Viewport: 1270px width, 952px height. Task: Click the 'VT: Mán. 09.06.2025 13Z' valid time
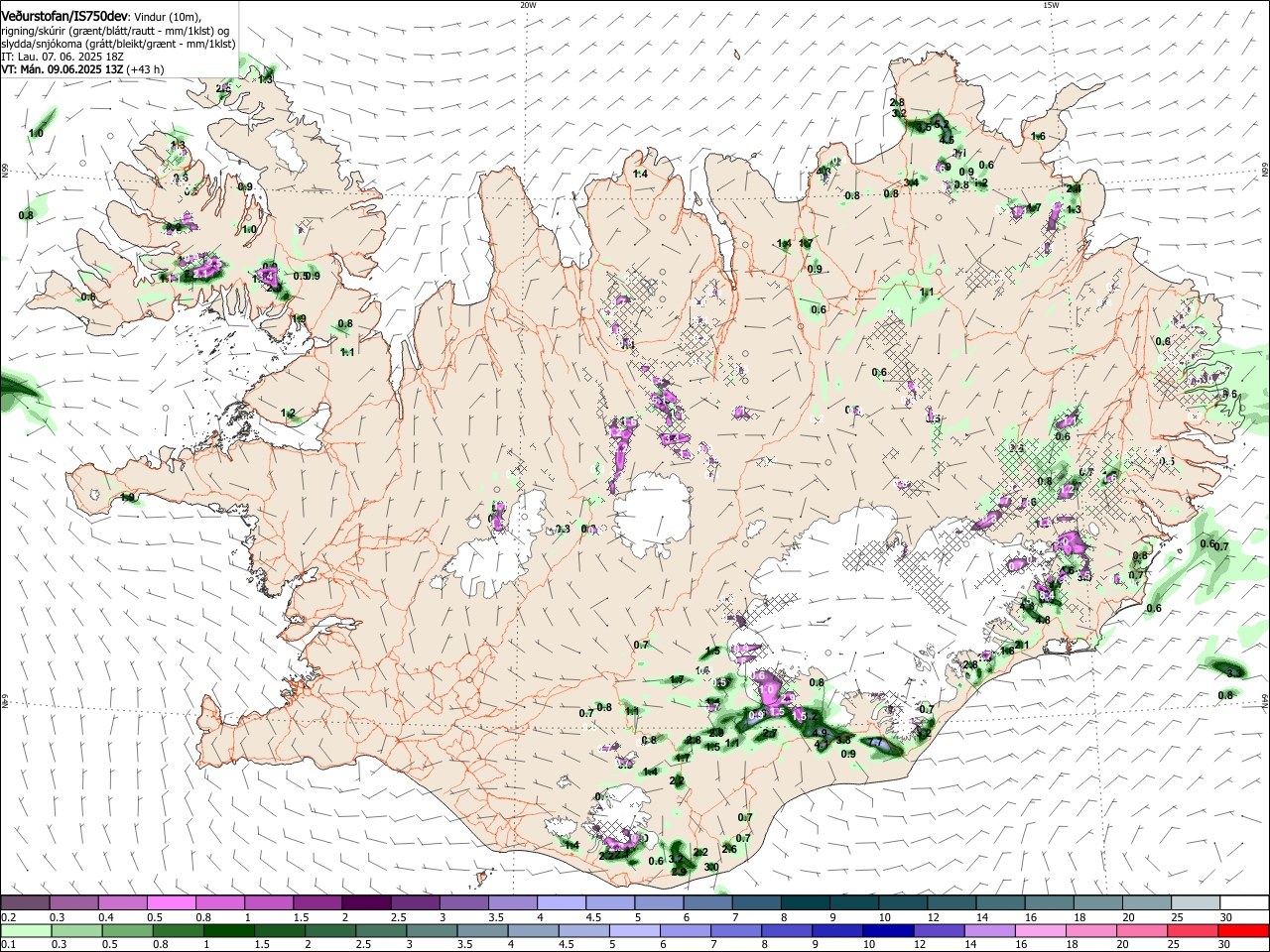pos(63,69)
